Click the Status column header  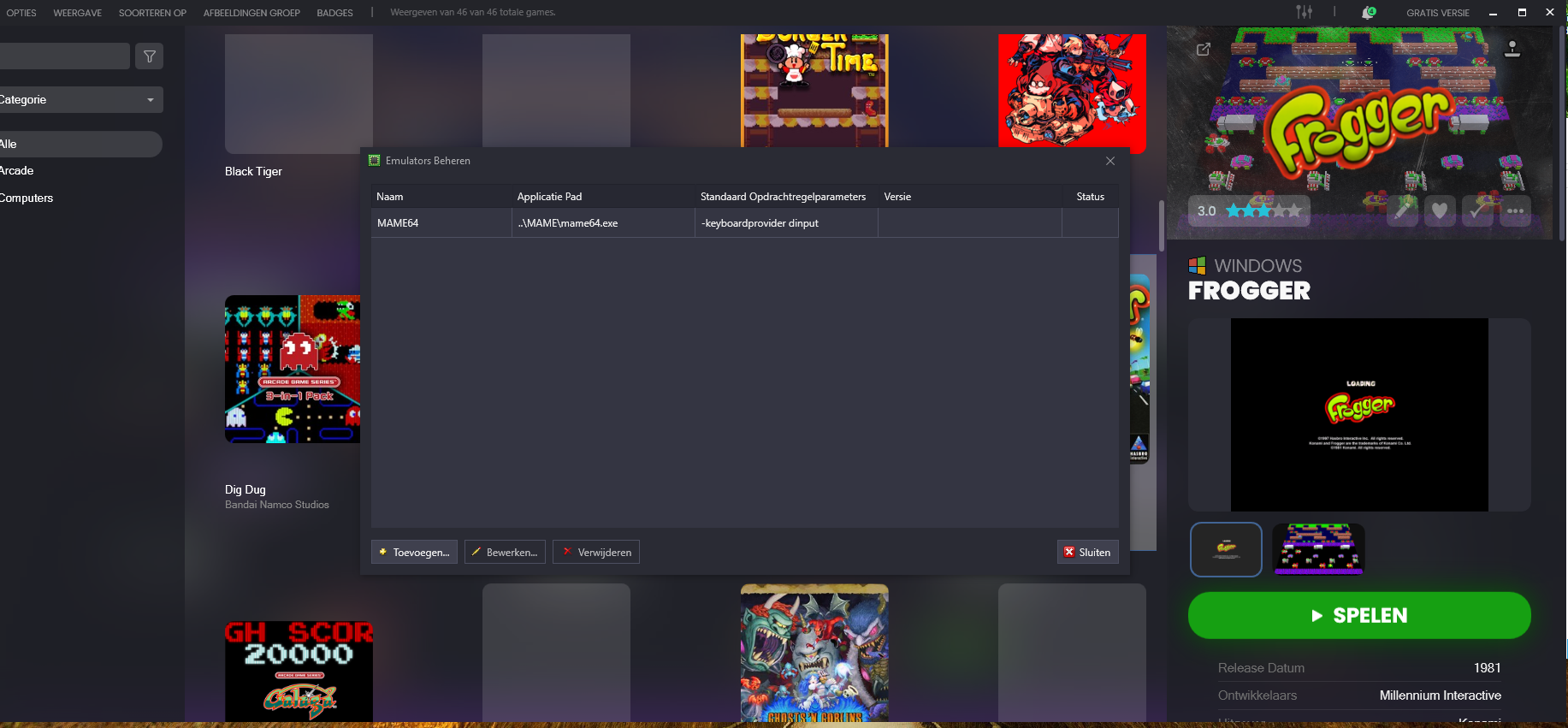pyautogui.click(x=1090, y=197)
